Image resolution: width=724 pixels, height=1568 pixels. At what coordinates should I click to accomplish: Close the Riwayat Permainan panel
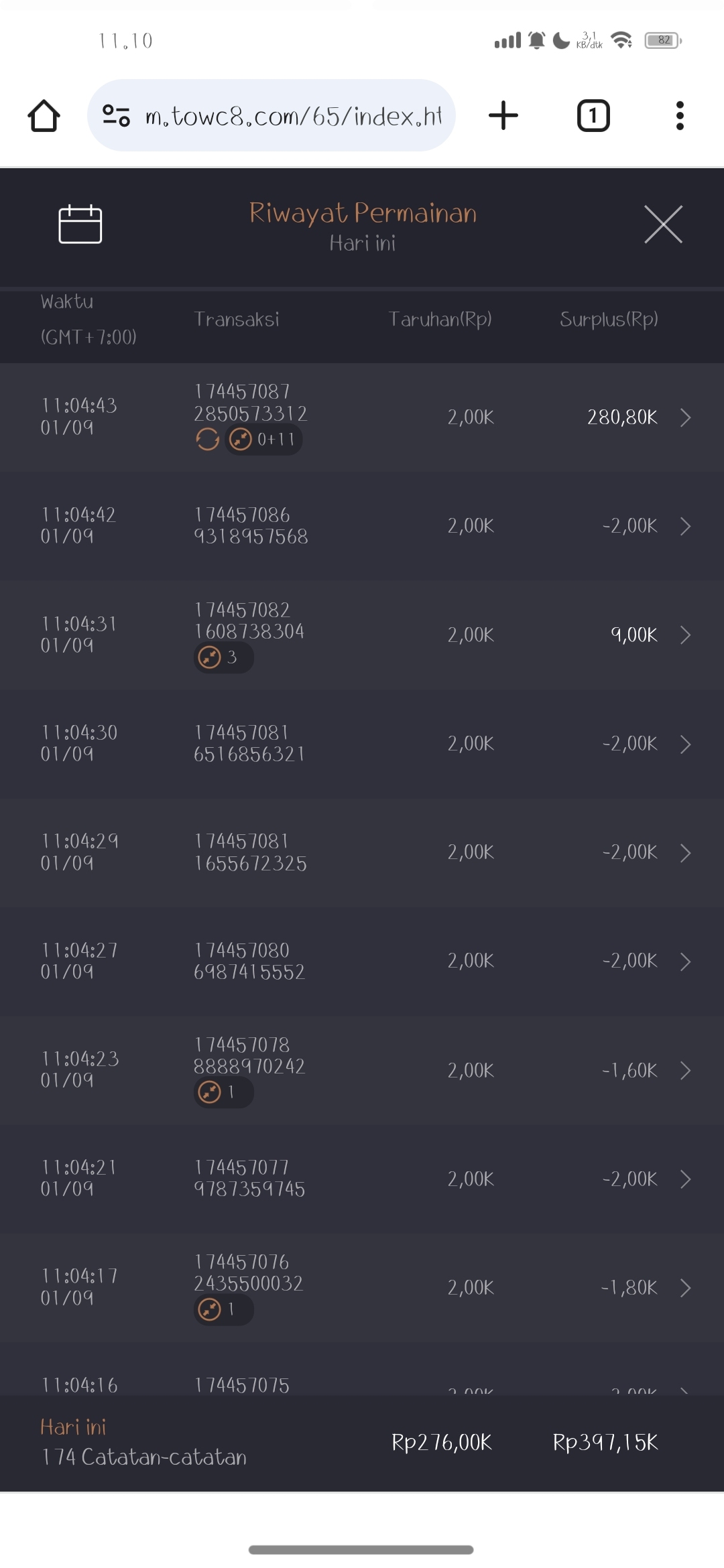(x=663, y=224)
